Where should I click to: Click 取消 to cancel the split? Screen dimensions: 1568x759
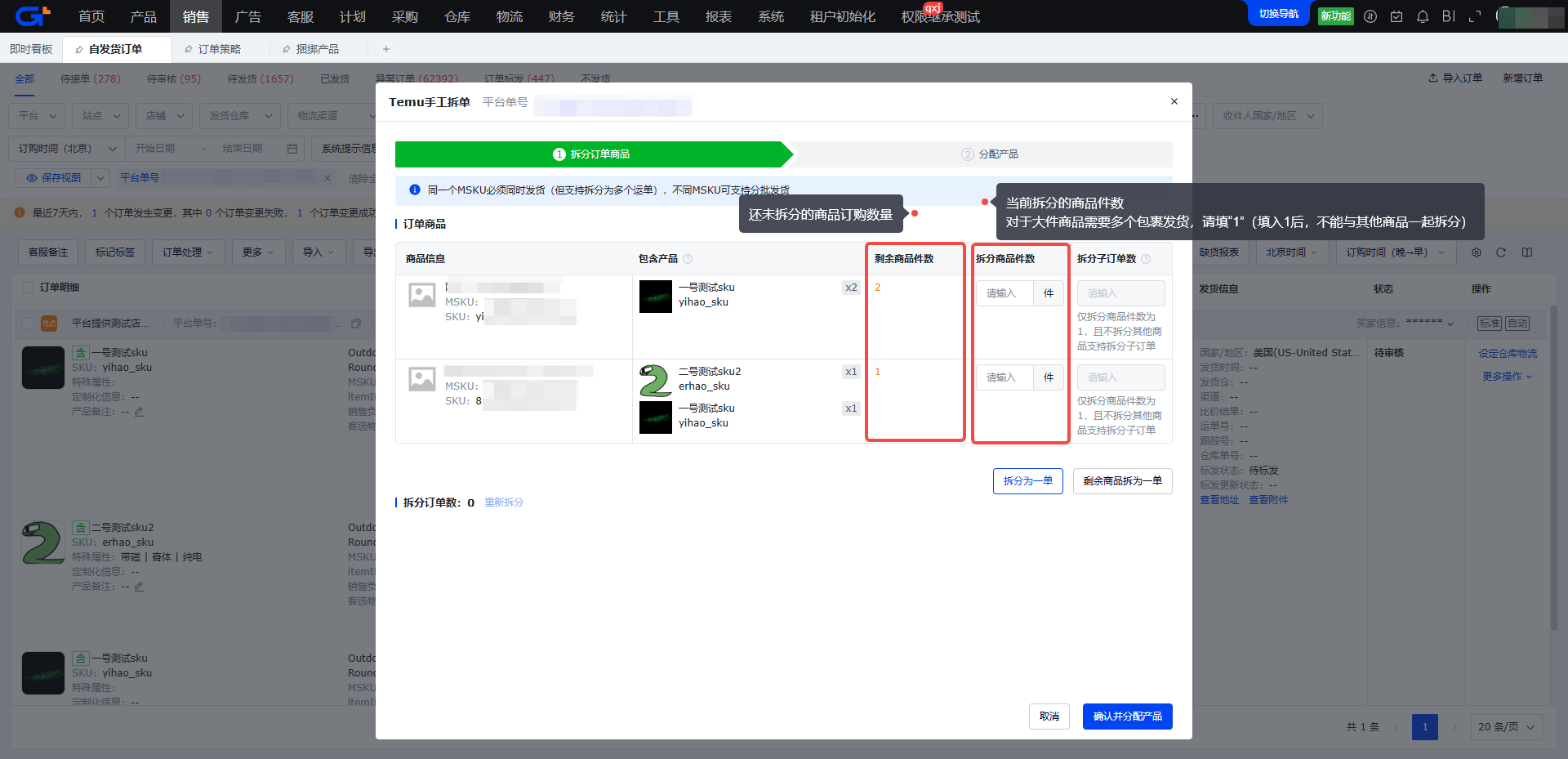point(1049,717)
